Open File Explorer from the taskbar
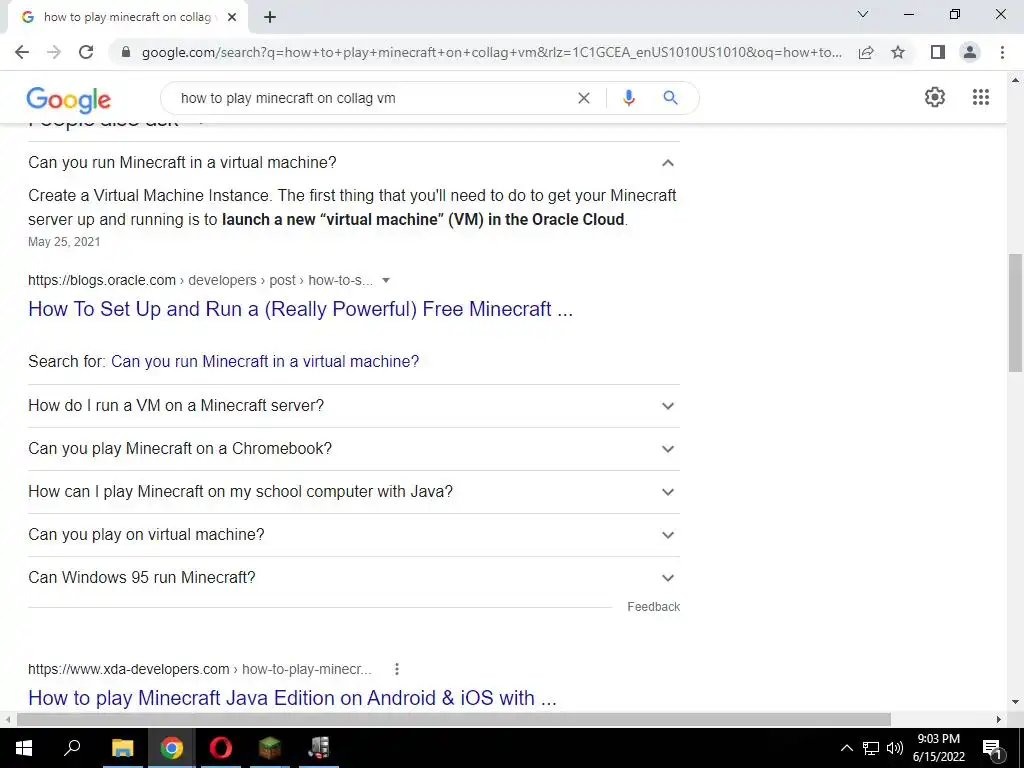Screen dimensions: 1024x768 pos(122,748)
